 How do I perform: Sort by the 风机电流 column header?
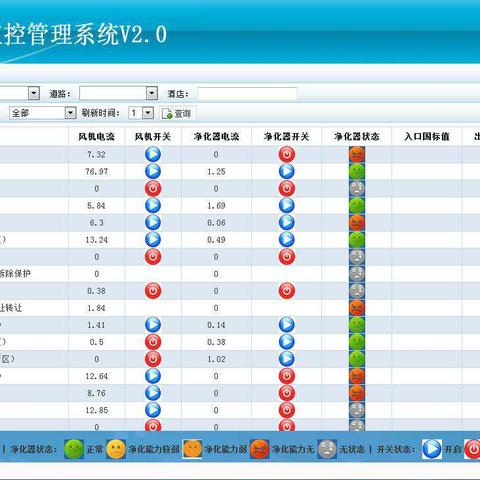tap(96, 136)
